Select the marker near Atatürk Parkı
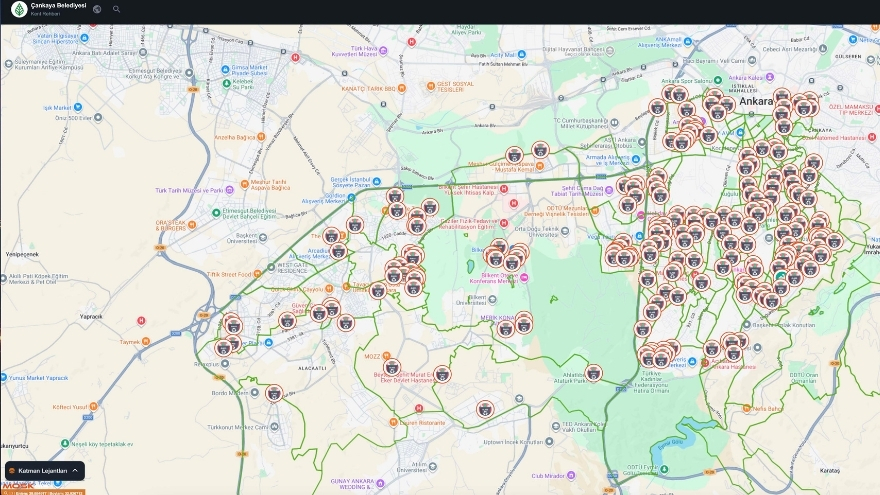The image size is (880, 495). click(594, 372)
